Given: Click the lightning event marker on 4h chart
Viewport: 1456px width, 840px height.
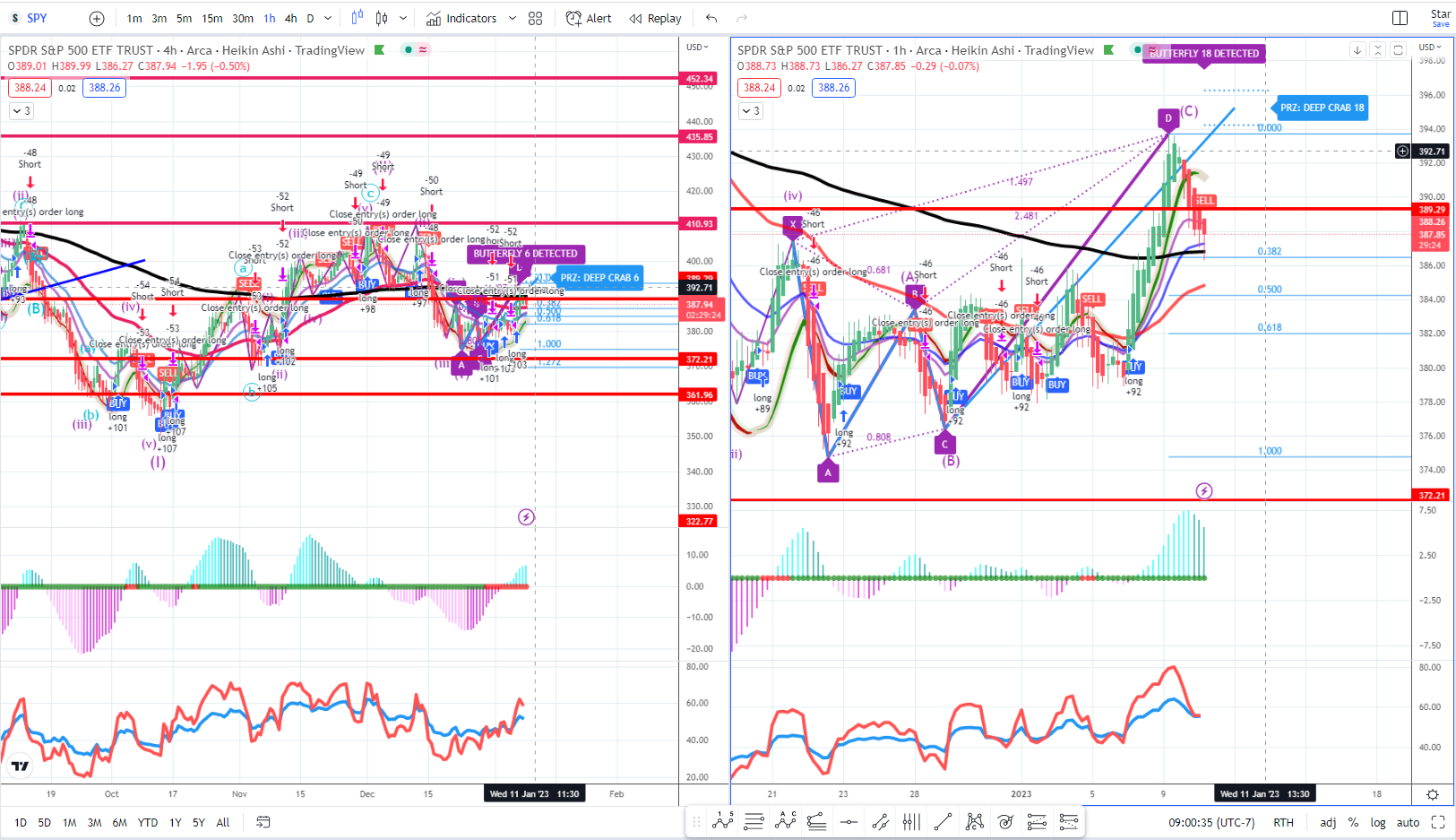Looking at the screenshot, I should pyautogui.click(x=526, y=516).
